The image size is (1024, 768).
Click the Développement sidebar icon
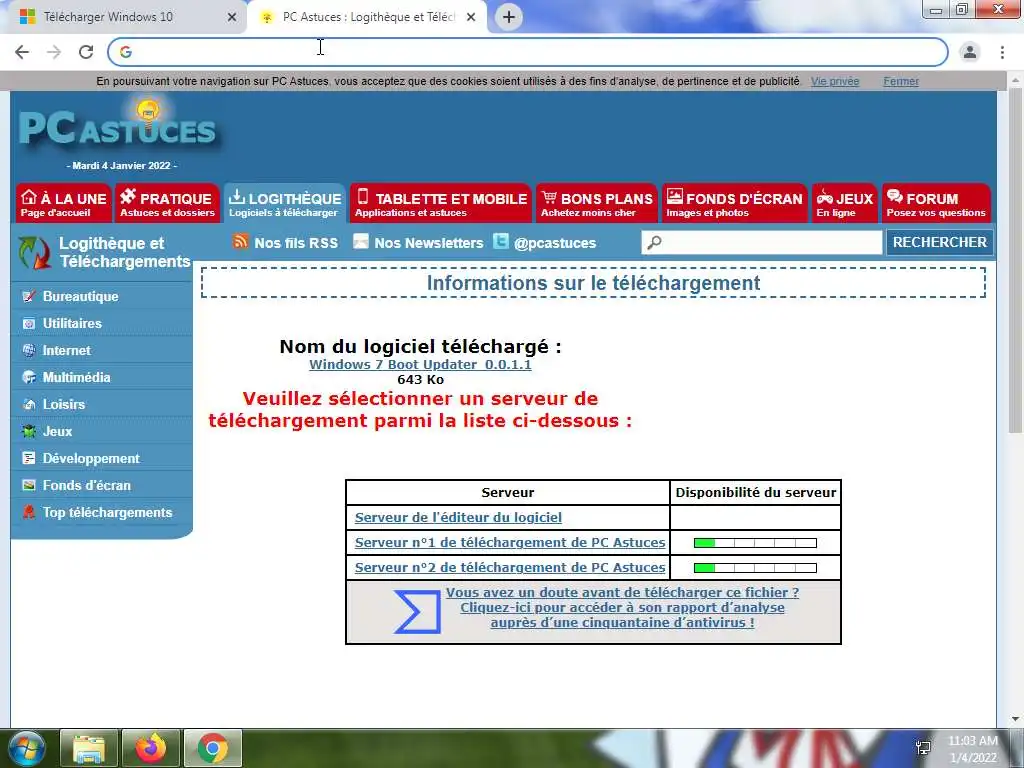29,458
